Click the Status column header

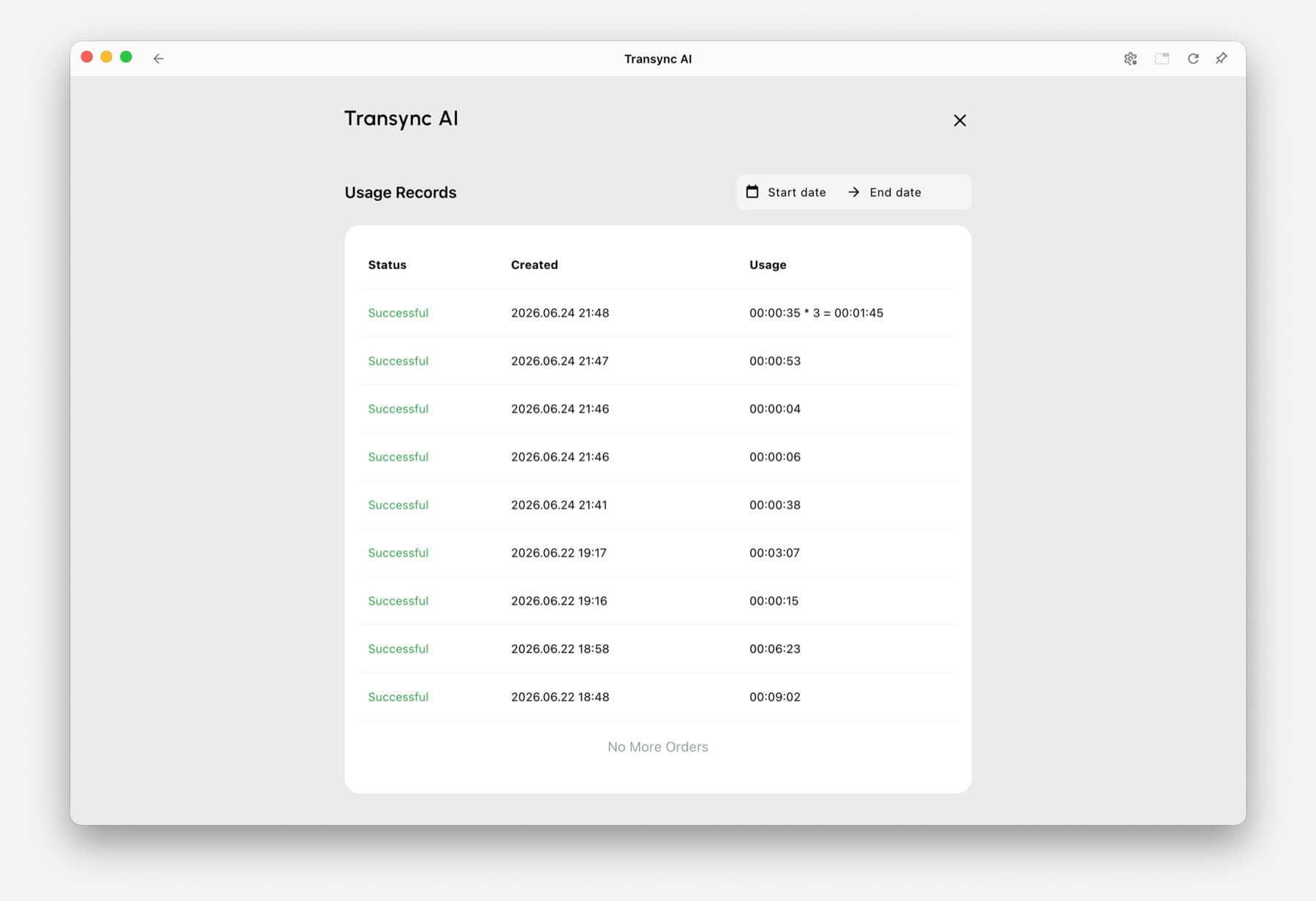click(387, 265)
